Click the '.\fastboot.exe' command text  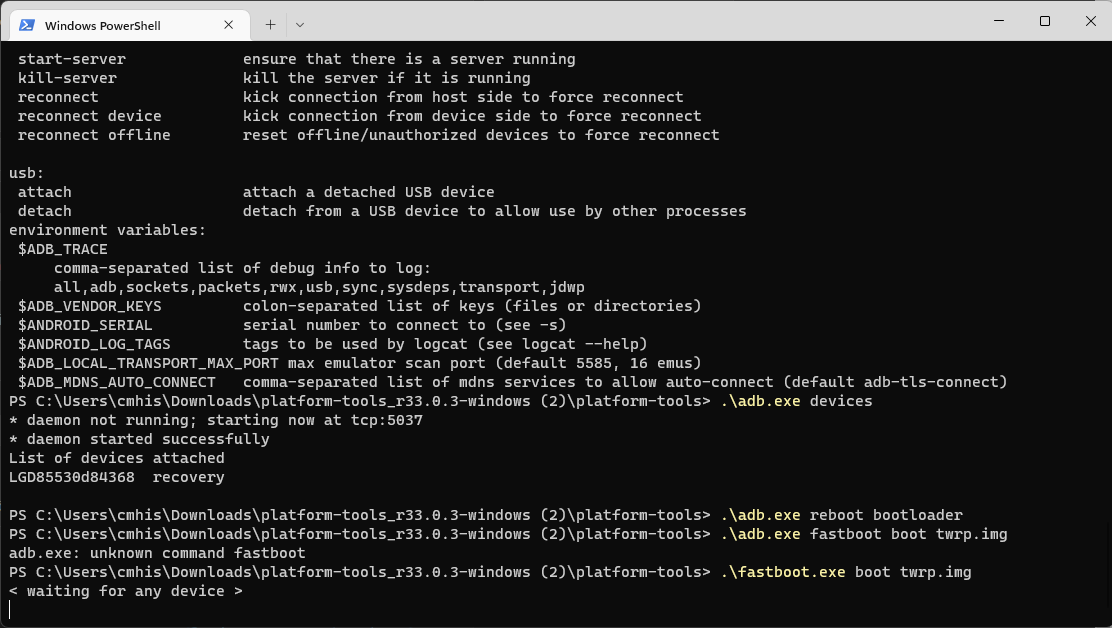tap(783, 572)
